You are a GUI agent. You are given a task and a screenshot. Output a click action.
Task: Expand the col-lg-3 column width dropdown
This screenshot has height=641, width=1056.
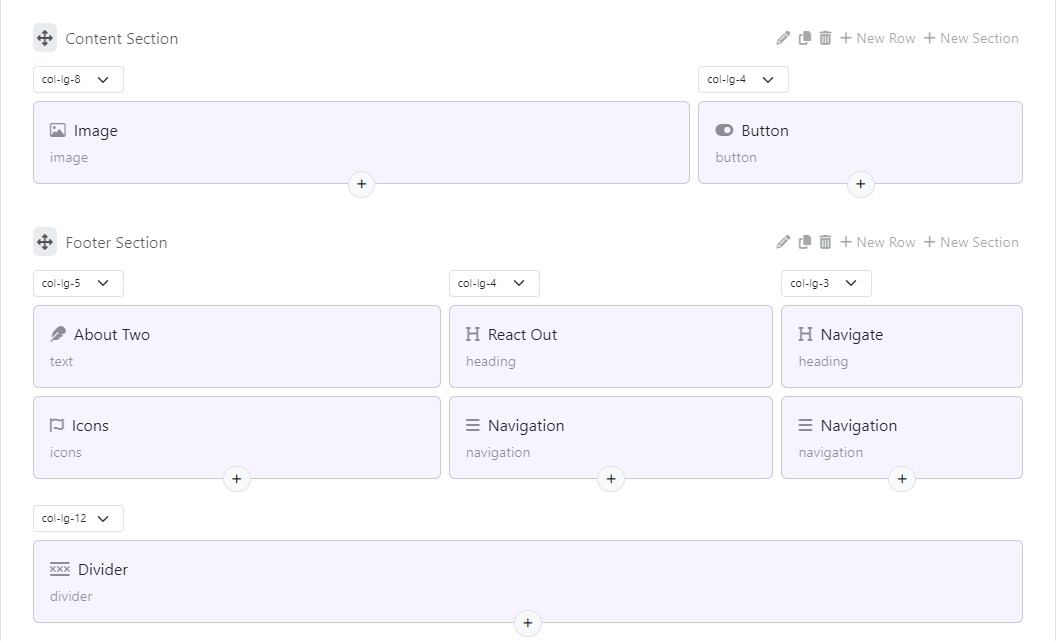[x=826, y=283]
